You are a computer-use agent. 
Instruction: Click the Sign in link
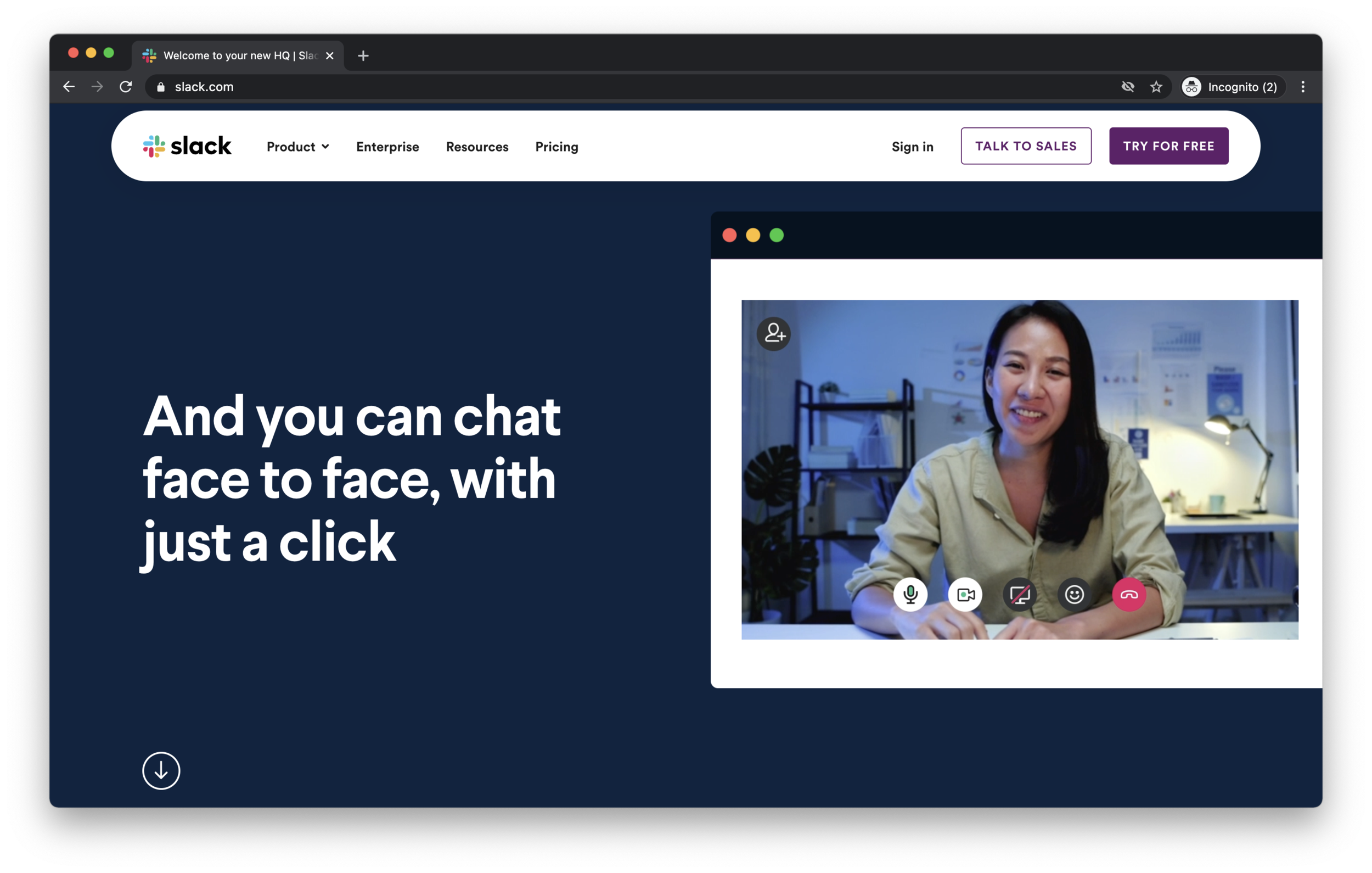tap(911, 146)
